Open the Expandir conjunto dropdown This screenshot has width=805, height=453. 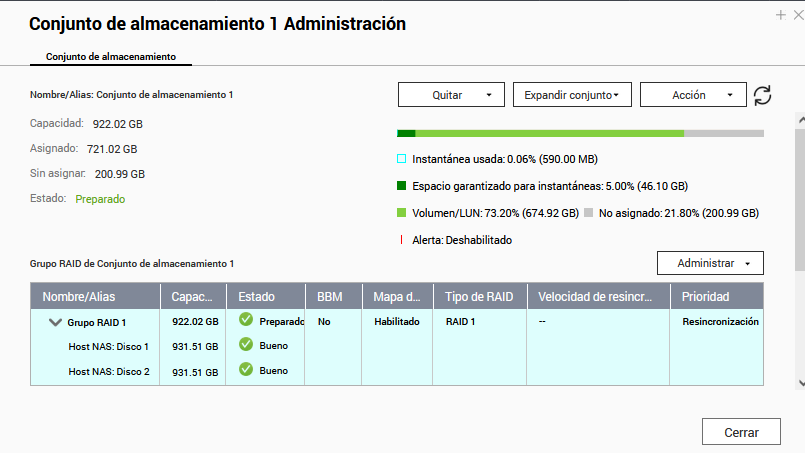point(571,95)
